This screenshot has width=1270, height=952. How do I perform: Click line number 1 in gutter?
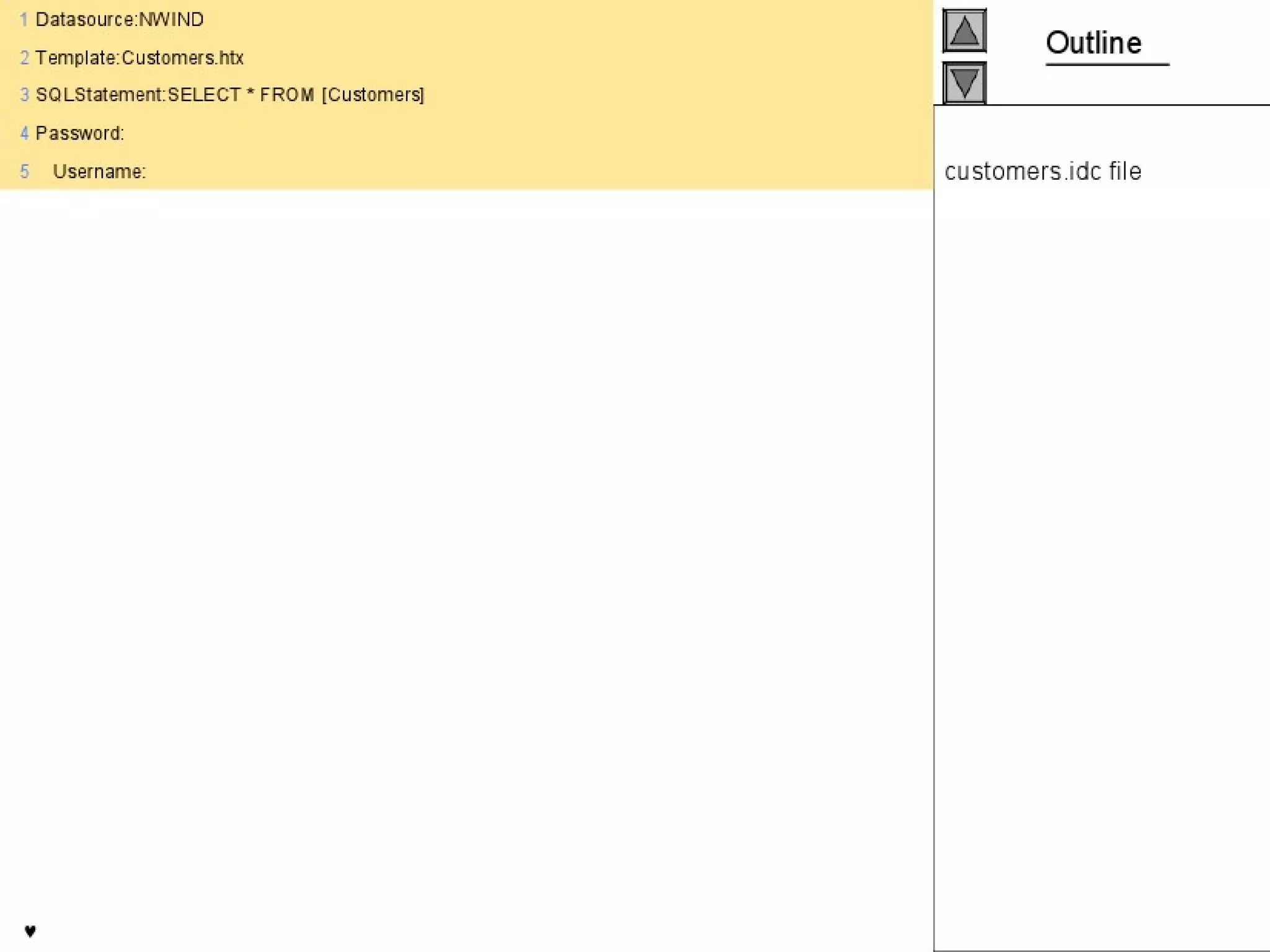pyautogui.click(x=24, y=20)
